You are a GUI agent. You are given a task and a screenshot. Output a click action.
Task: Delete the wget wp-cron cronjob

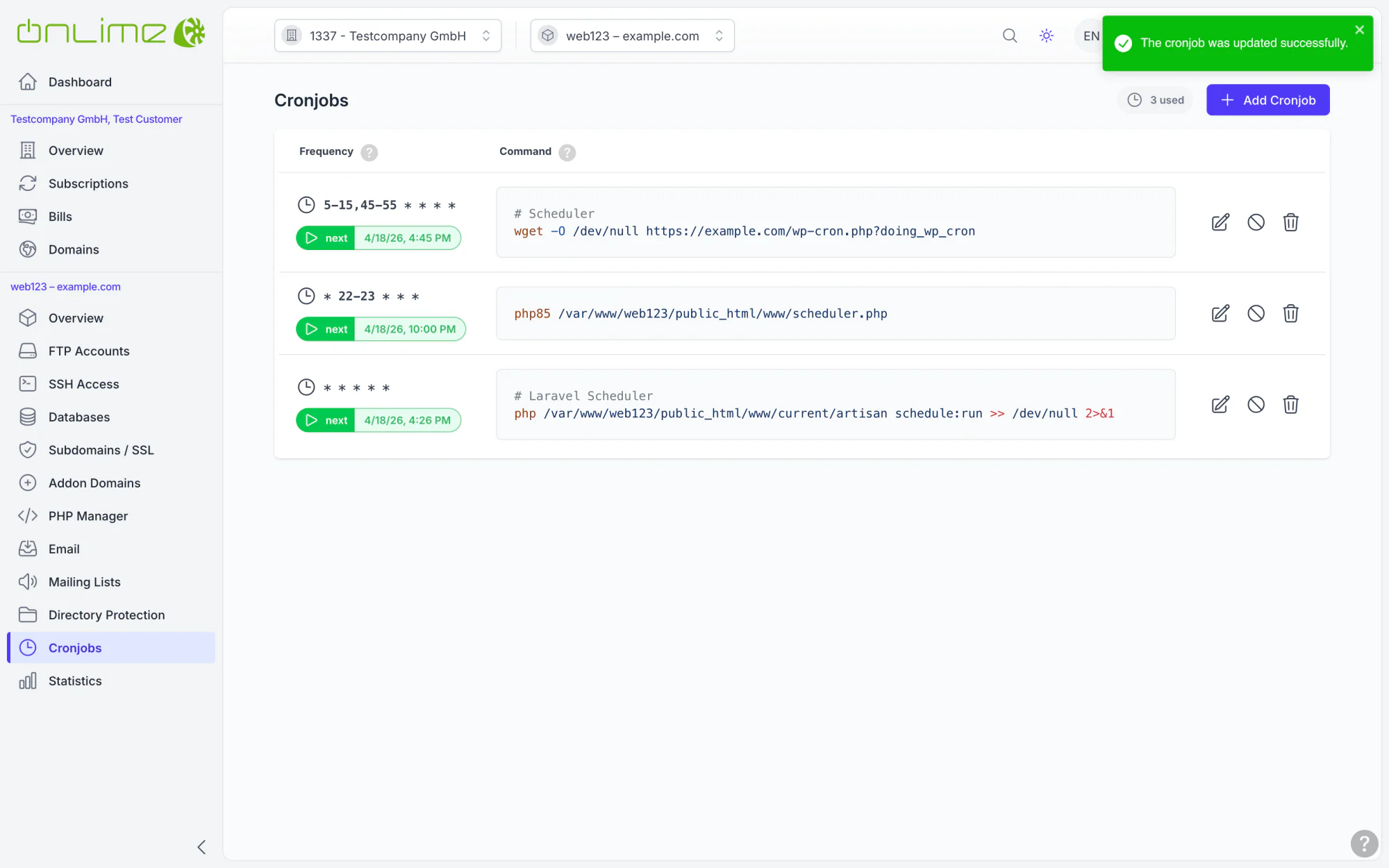1290,222
